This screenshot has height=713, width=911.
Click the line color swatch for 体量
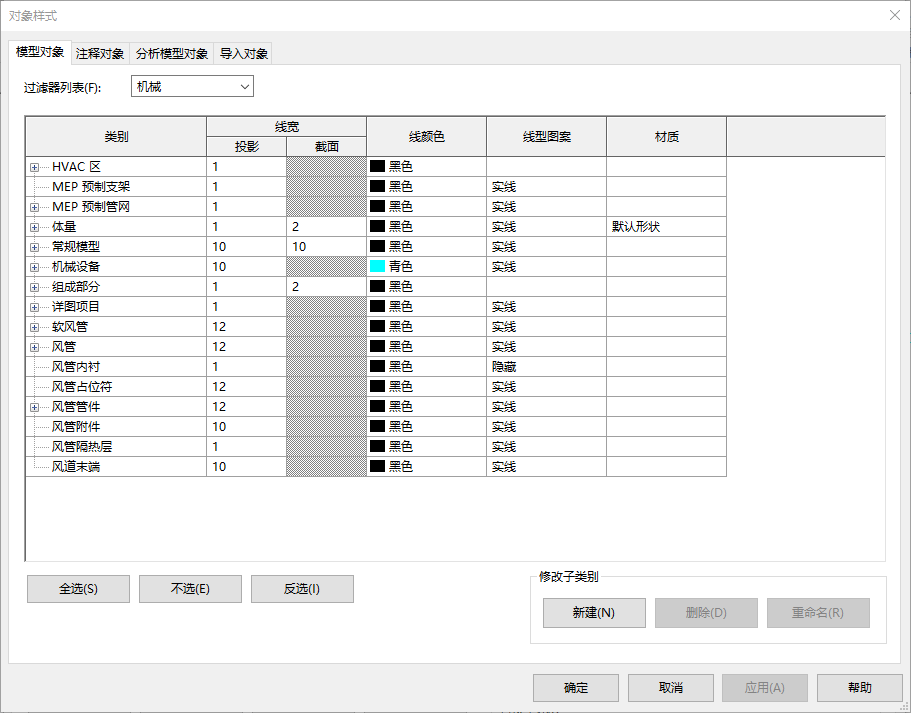tap(378, 226)
